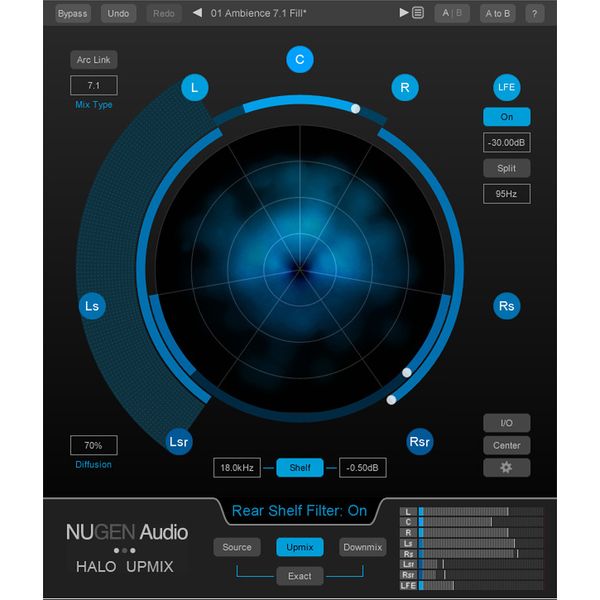Switch to Downmix monitoring
The height and width of the screenshot is (600, 600).
362,547
